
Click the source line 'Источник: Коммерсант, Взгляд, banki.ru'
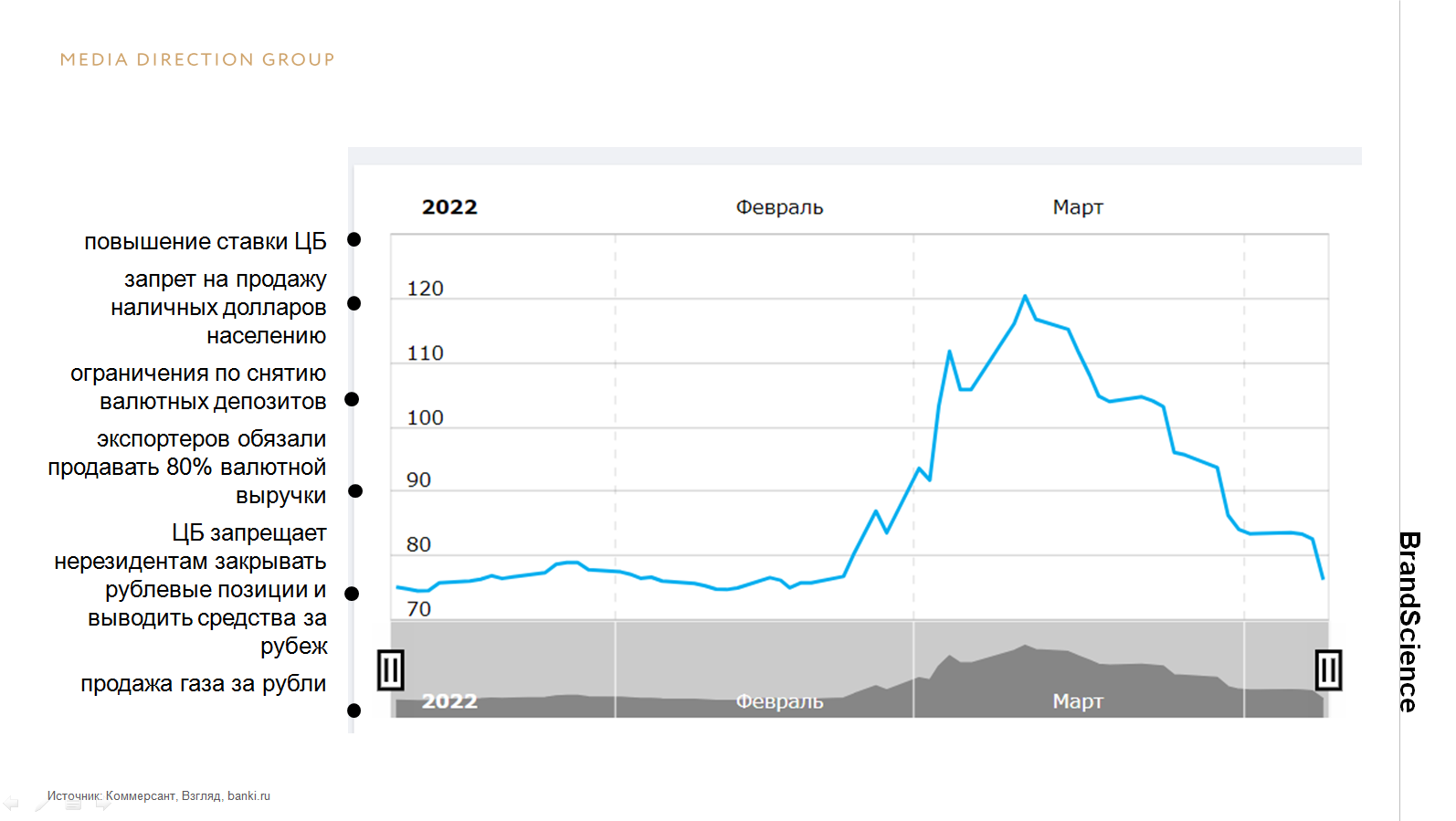159,796
